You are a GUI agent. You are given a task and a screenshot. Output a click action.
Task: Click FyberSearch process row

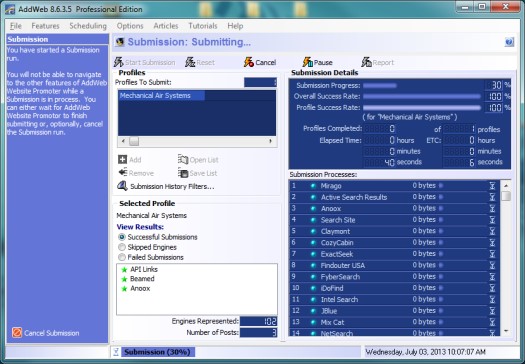394,277
